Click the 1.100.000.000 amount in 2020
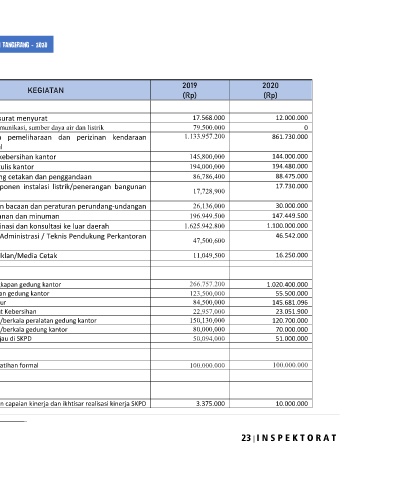 point(287,226)
